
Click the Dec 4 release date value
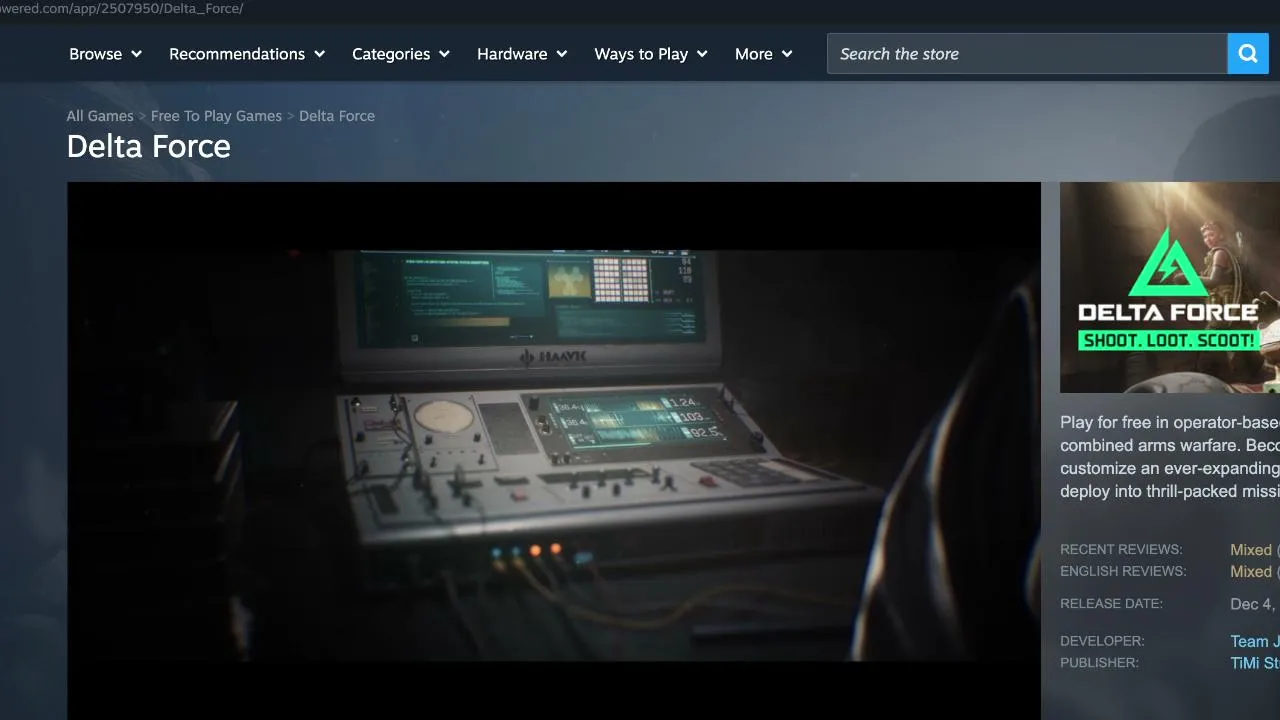[x=1255, y=604]
